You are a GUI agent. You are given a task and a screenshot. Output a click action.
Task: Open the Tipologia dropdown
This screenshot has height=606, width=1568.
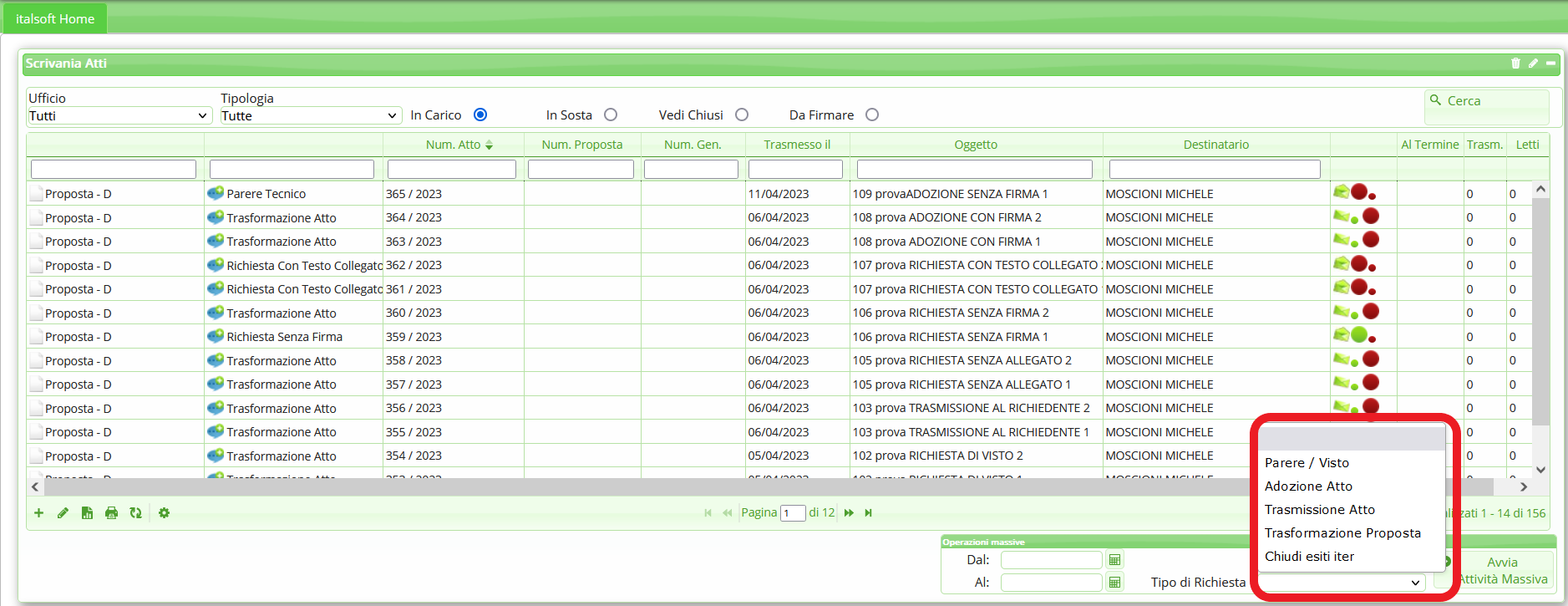click(x=310, y=116)
